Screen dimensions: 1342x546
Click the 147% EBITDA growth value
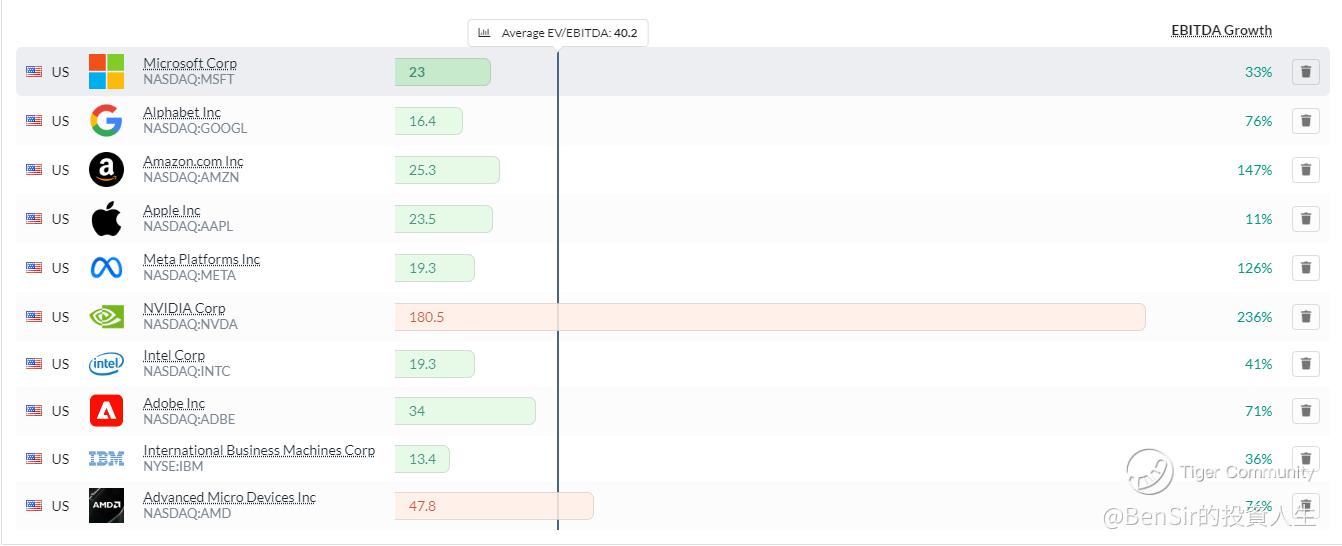tap(1255, 170)
